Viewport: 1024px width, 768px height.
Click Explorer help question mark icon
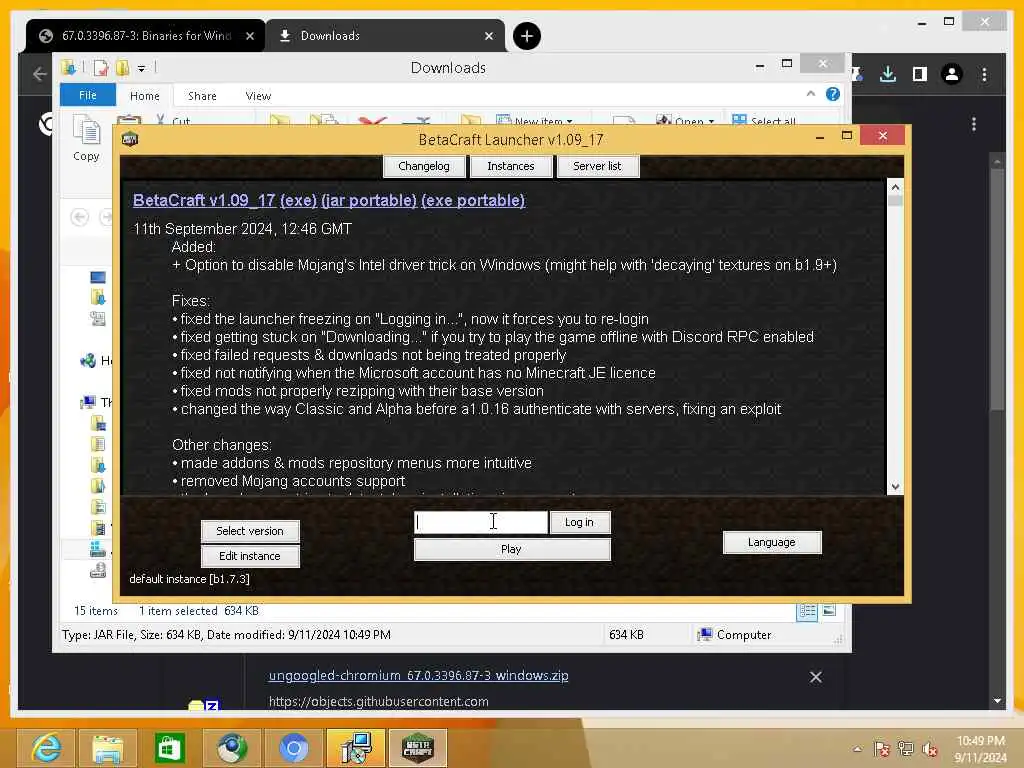833,94
